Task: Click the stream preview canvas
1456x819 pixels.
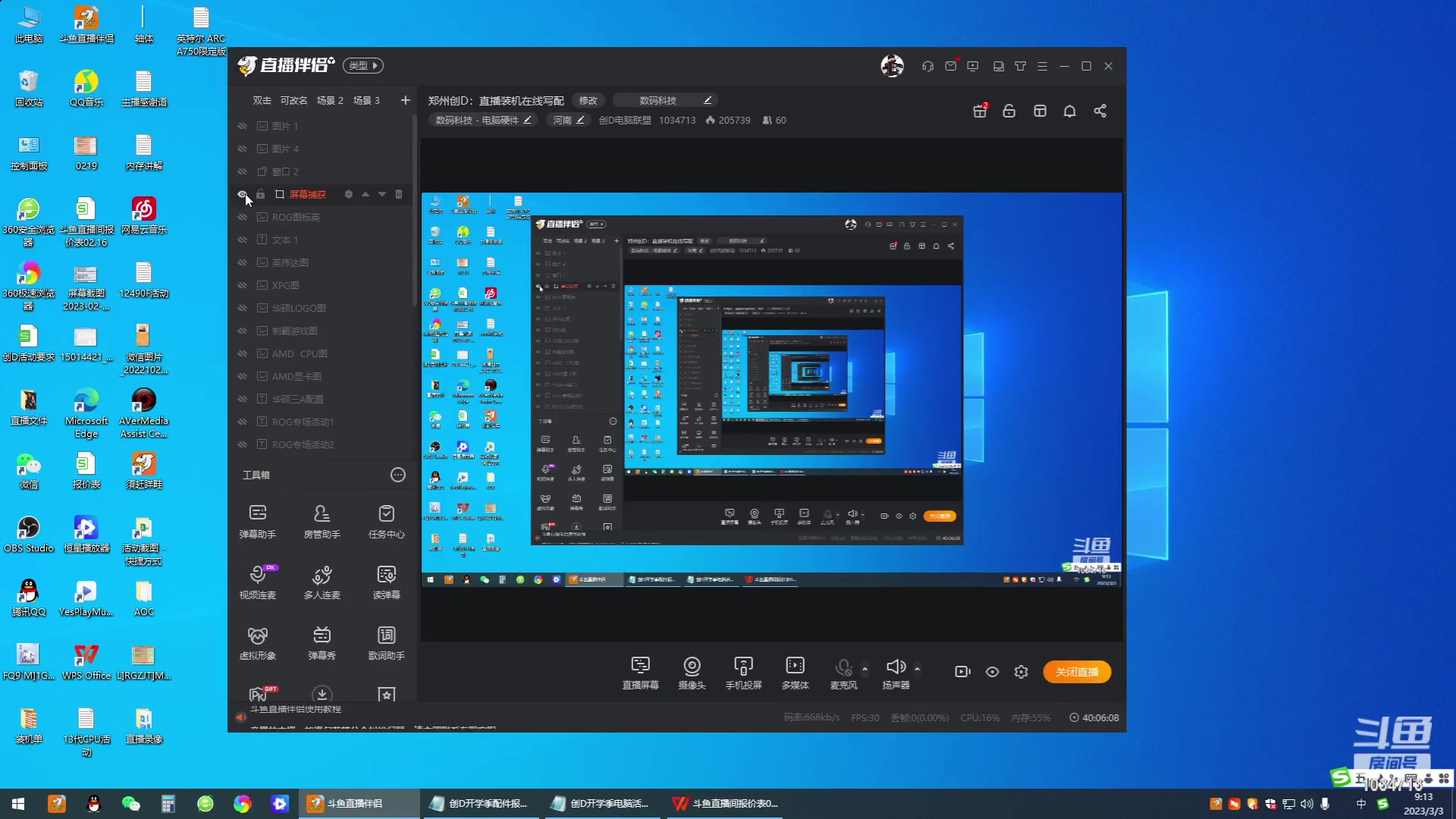Action: click(x=771, y=390)
